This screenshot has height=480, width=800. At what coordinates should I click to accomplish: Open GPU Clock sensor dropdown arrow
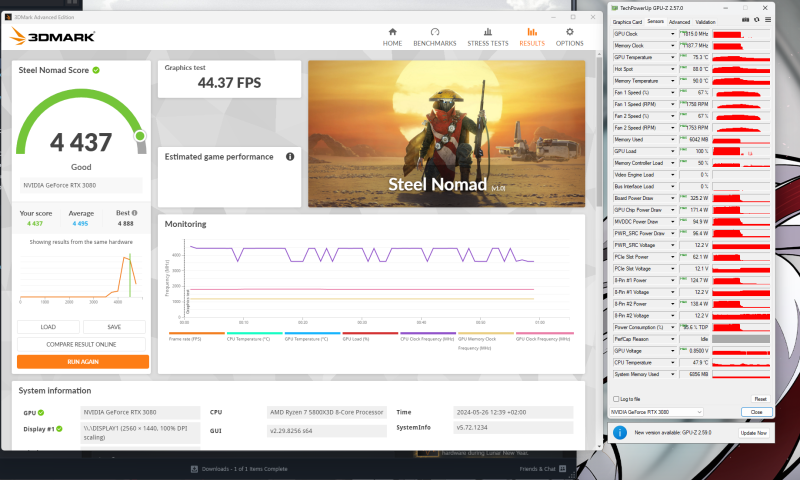point(672,34)
